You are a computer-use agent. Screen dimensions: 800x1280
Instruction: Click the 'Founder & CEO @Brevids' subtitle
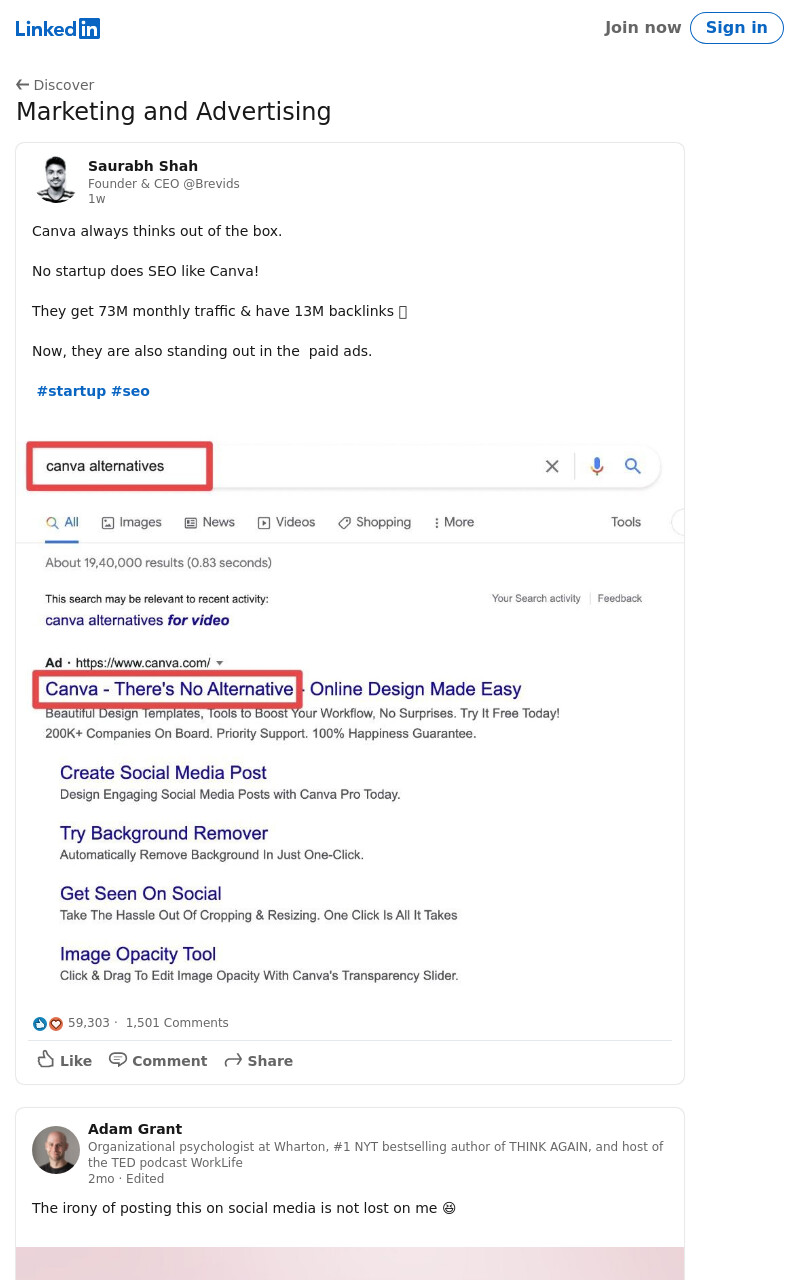click(164, 184)
